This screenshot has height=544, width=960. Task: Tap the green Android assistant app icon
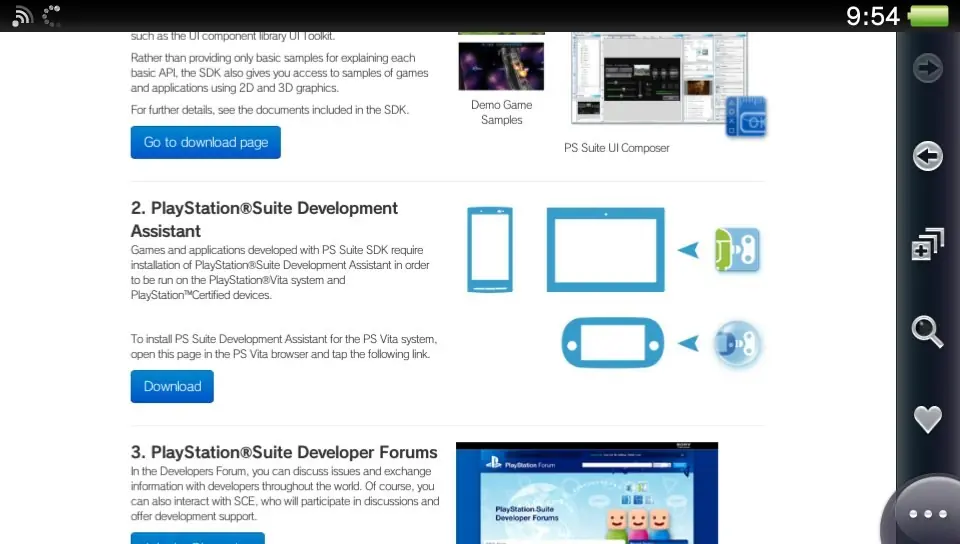click(737, 250)
